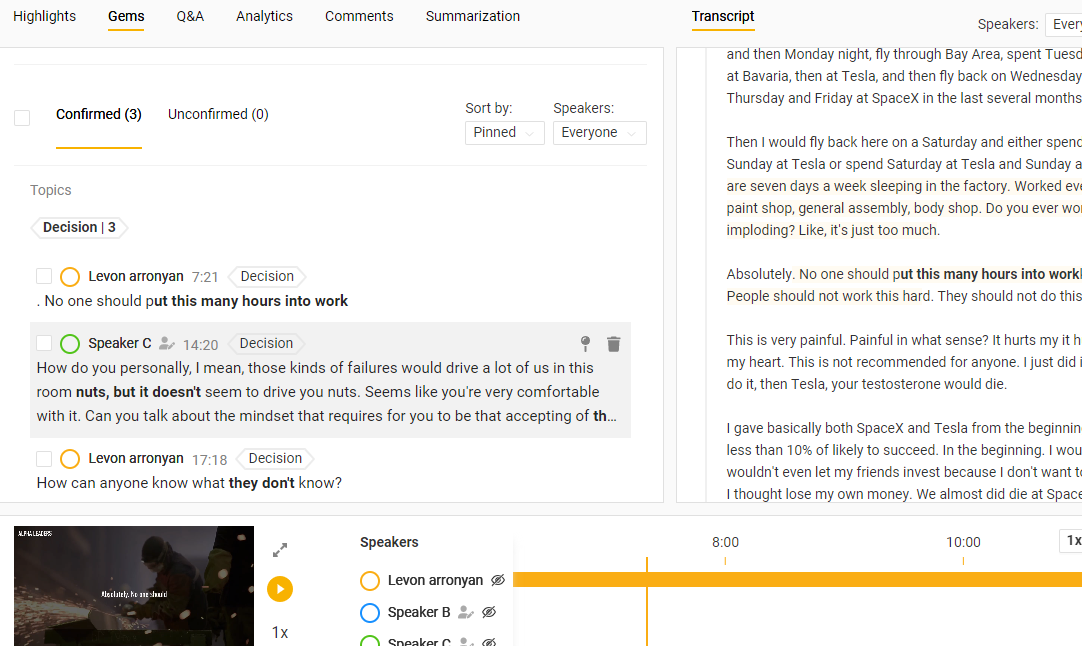
Task: Switch to the Gems tab
Action: coord(126,16)
